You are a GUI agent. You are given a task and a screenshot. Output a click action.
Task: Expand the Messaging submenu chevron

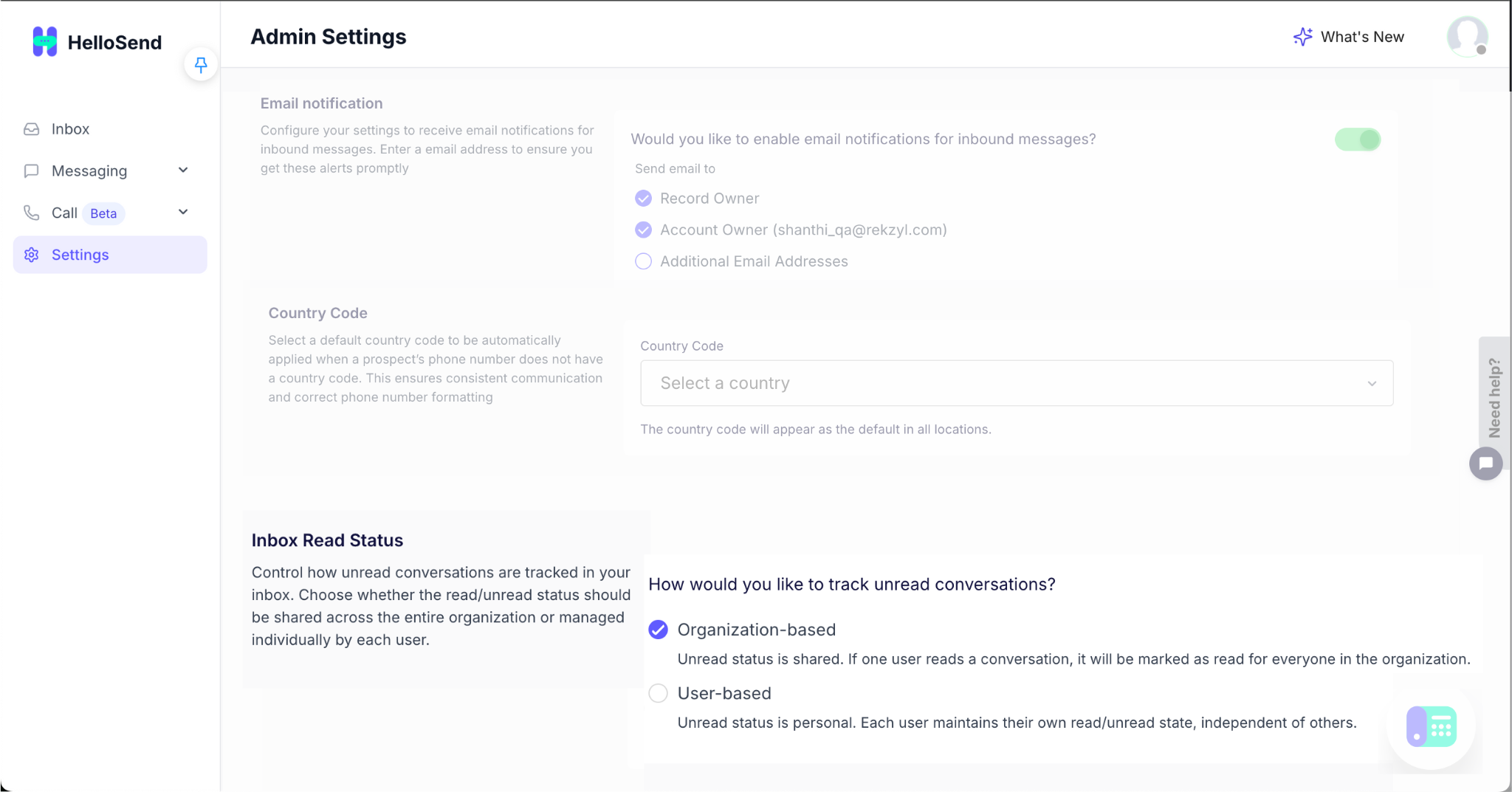click(x=183, y=171)
